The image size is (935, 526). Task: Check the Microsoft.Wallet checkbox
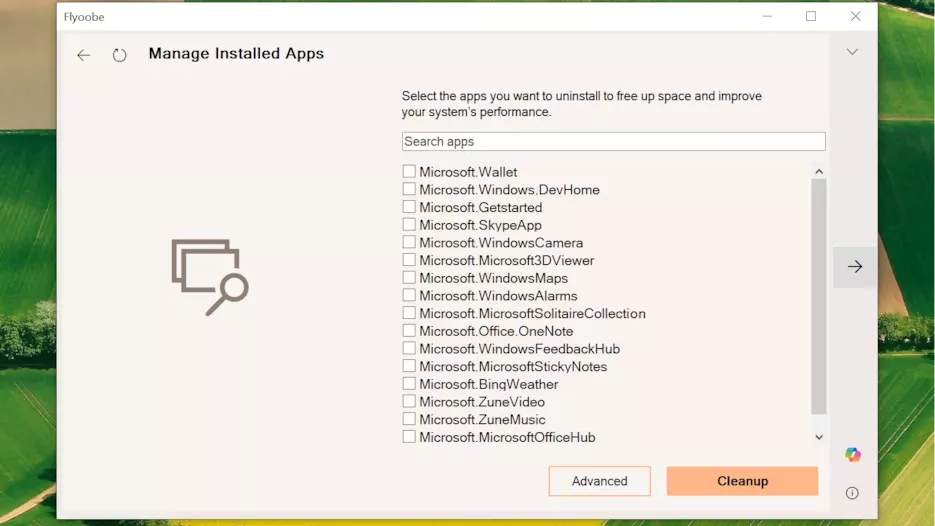pos(409,172)
